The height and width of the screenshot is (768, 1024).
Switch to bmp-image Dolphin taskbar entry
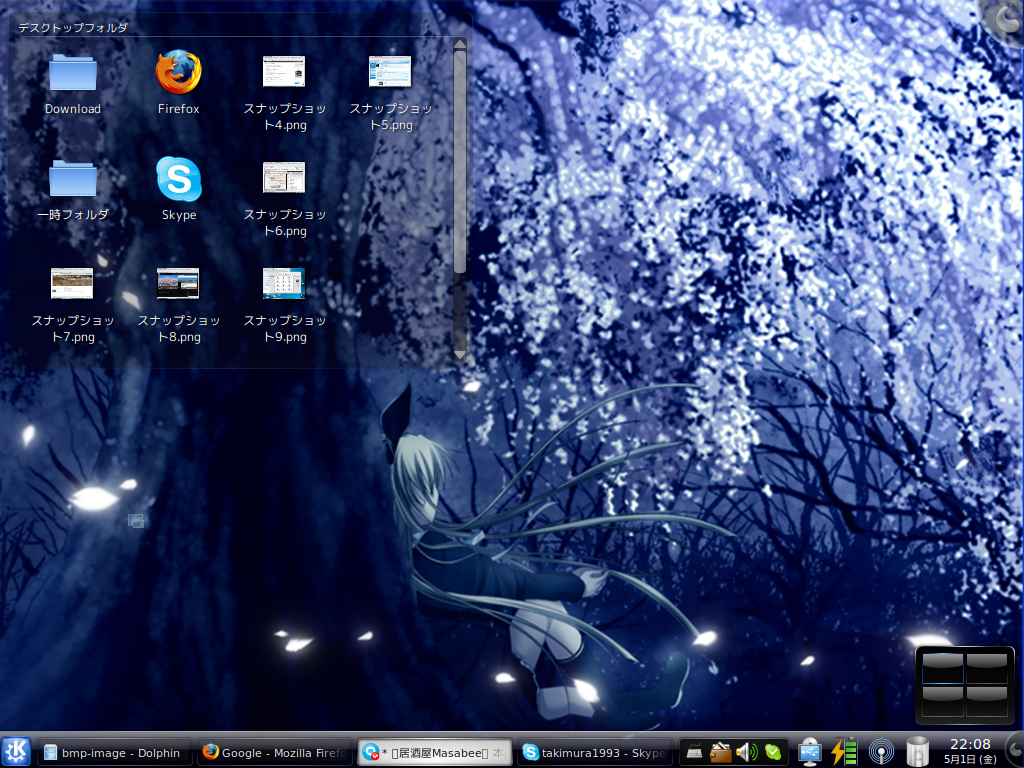pyautogui.click(x=114, y=753)
